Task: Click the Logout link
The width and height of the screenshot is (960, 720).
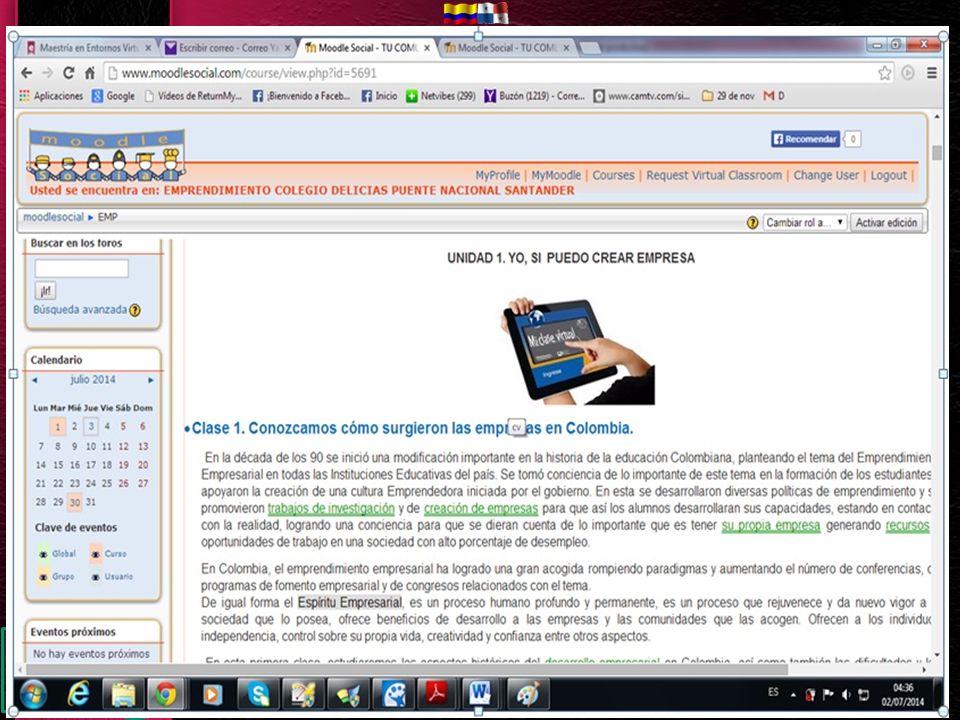Action: [888, 175]
